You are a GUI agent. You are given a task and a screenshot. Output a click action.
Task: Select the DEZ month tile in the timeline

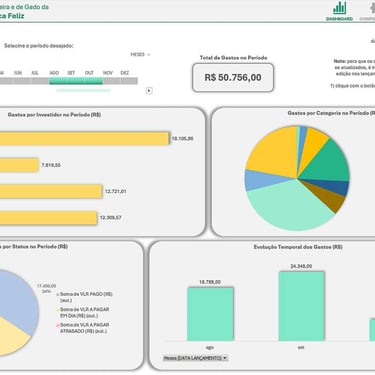[129, 81]
